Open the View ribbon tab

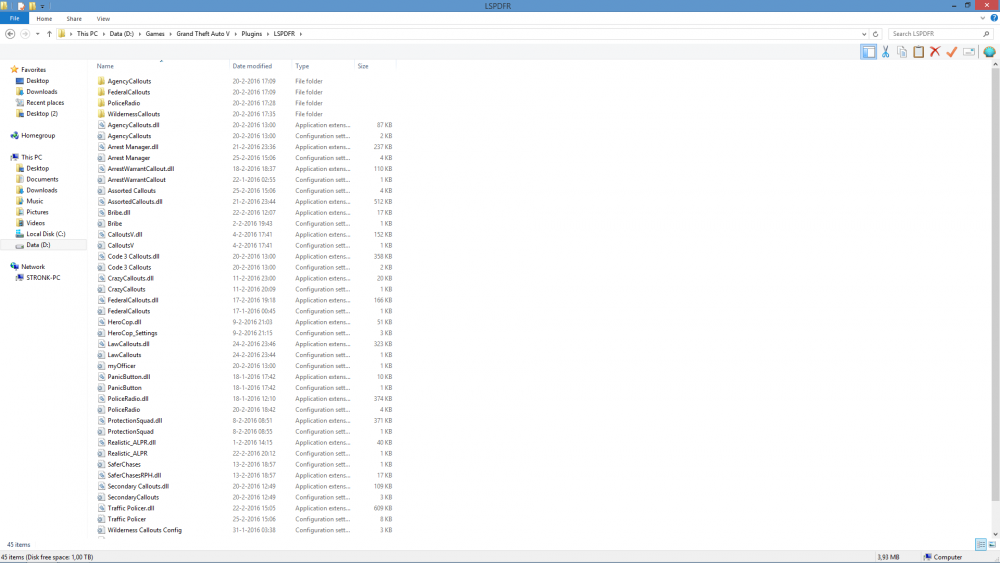click(103, 18)
